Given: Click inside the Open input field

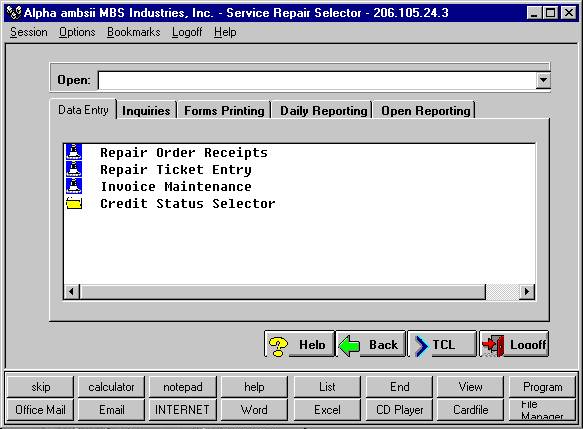Looking at the screenshot, I should 317,80.
